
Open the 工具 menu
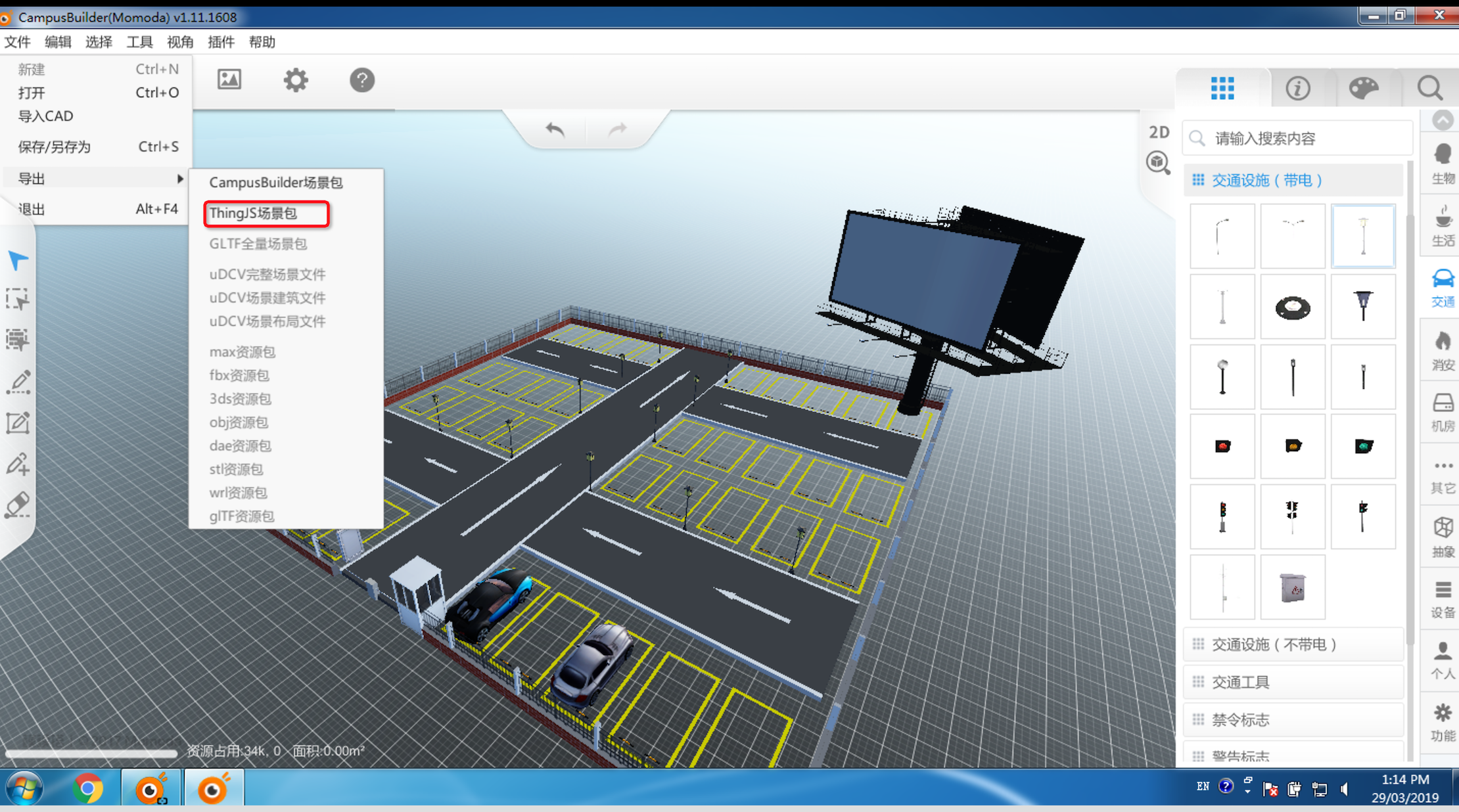[139, 42]
